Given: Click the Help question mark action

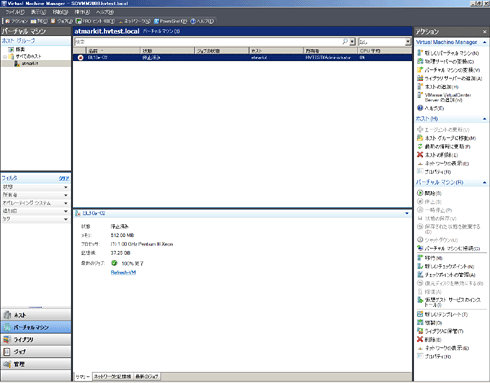Looking at the screenshot, I should (420, 108).
